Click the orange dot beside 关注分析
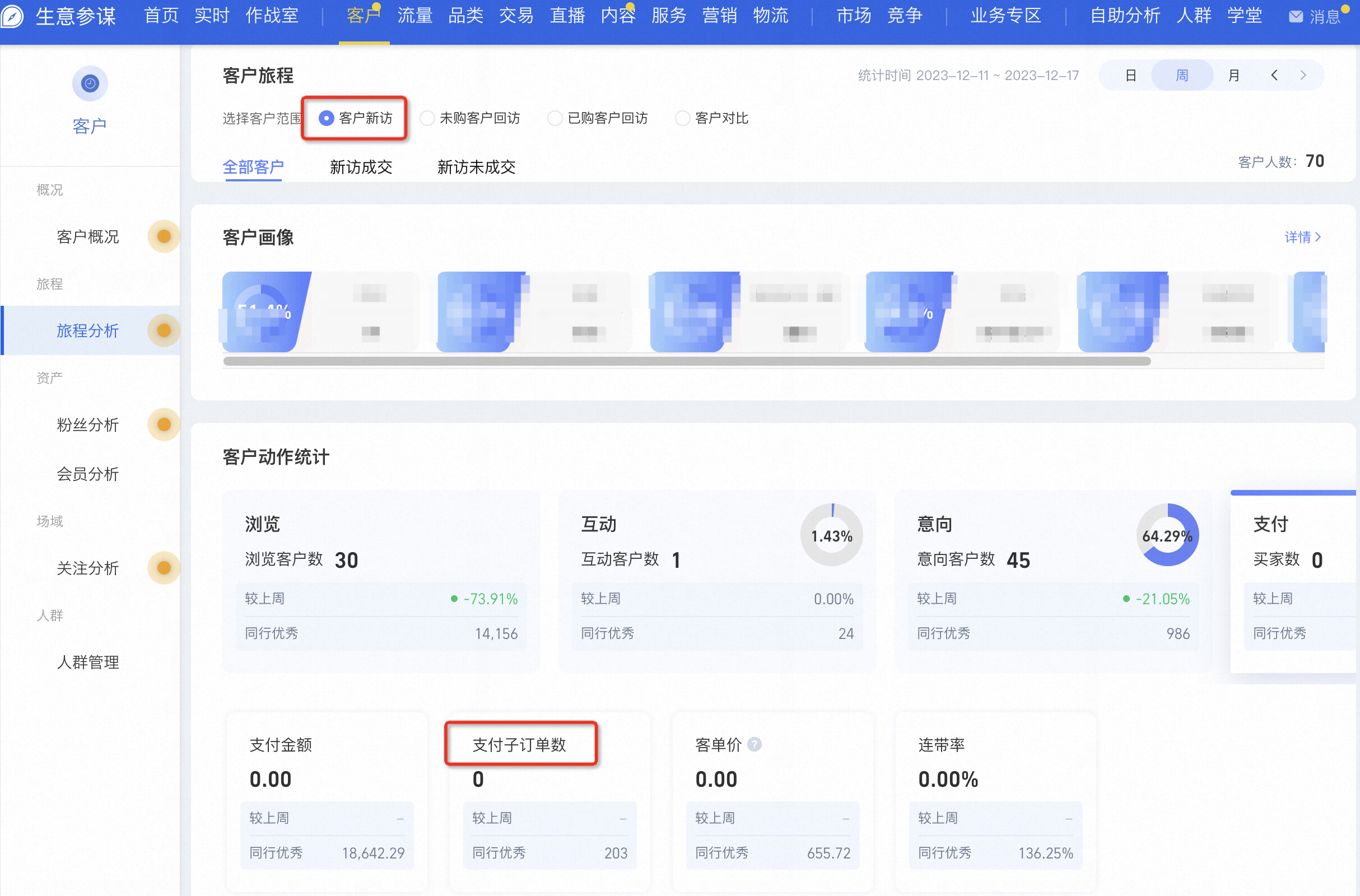 pos(164,567)
